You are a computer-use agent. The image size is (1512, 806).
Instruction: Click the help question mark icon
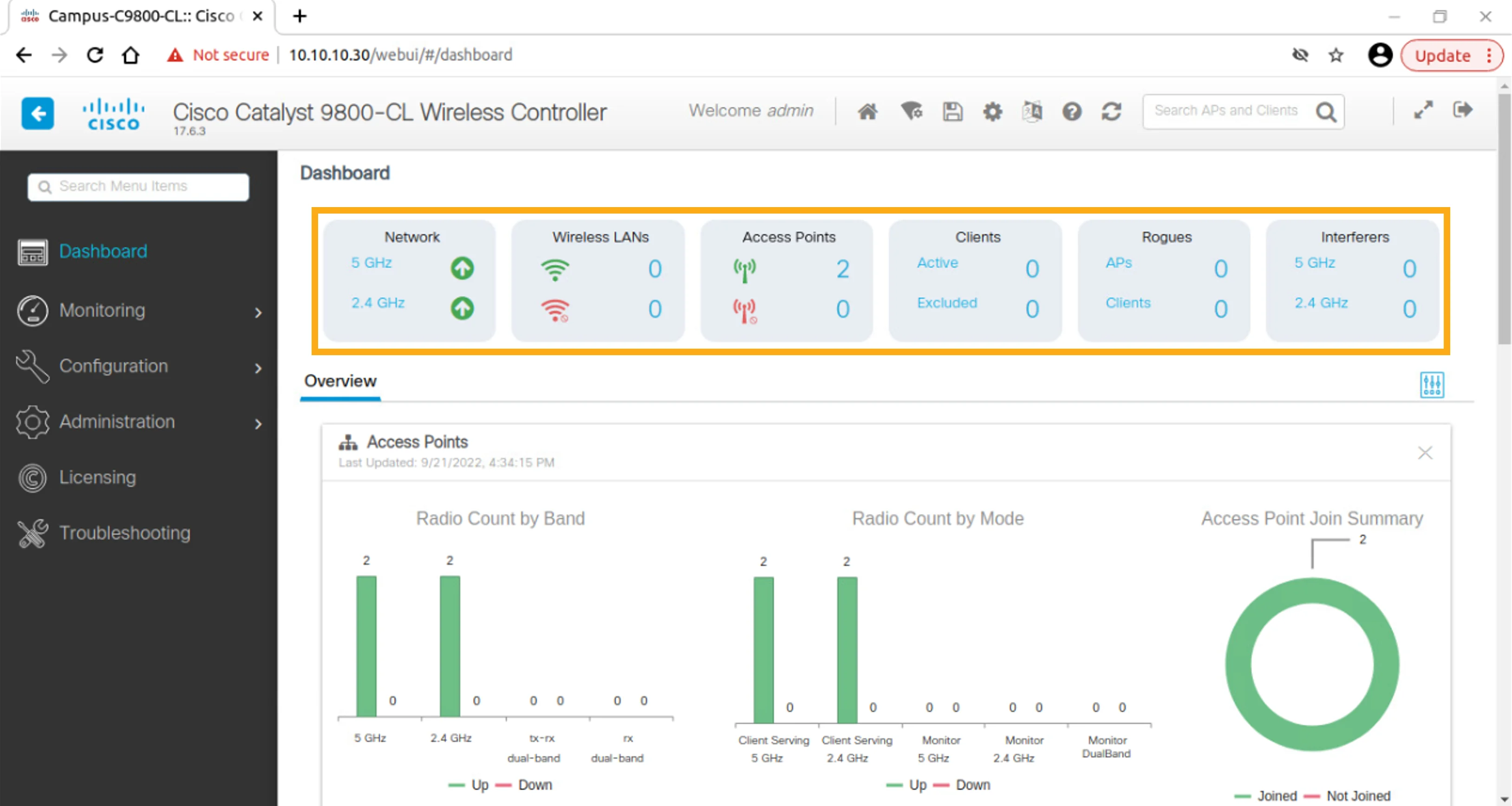coord(1072,111)
